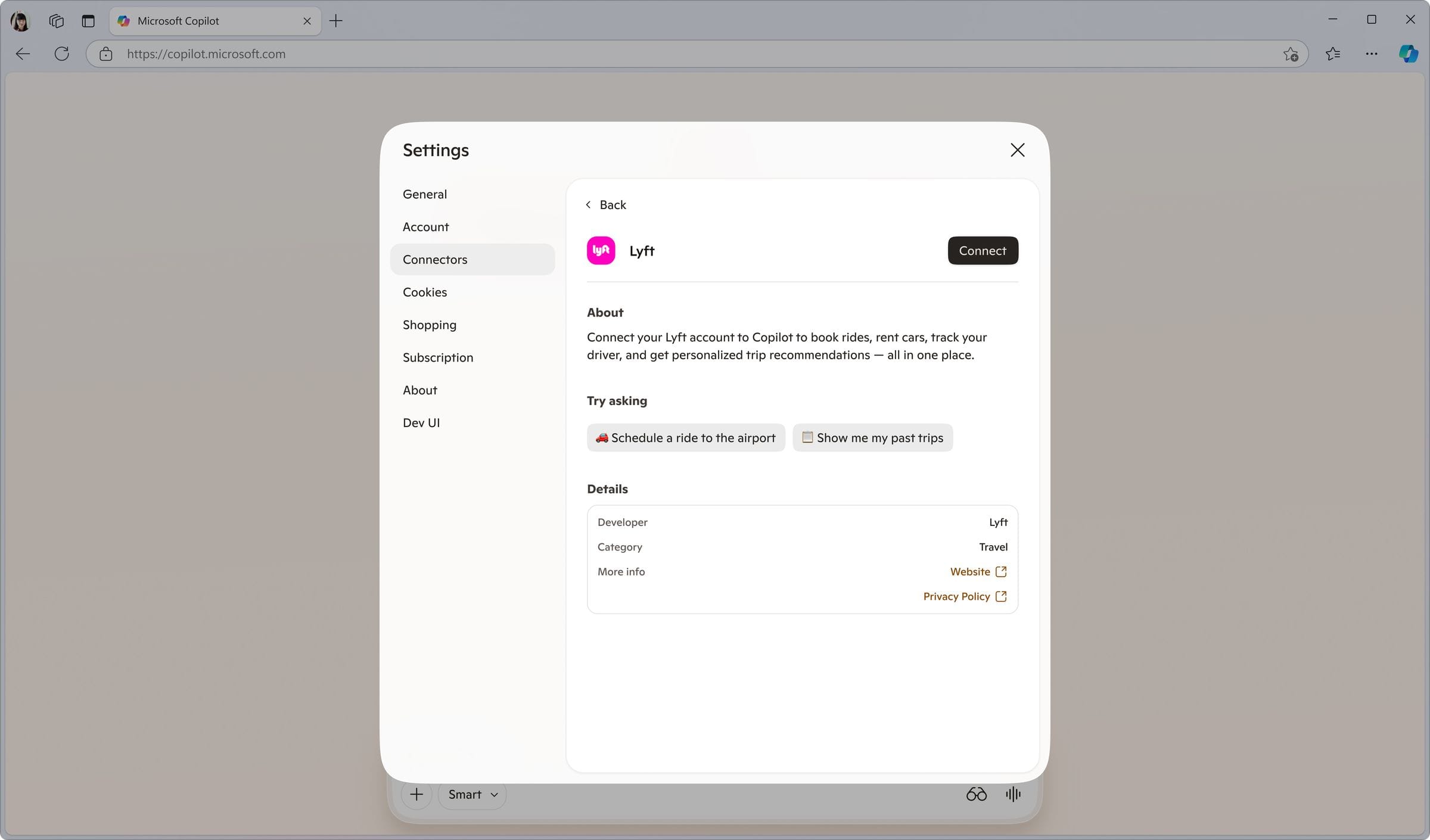Go back with the browser back arrow

pos(23,54)
